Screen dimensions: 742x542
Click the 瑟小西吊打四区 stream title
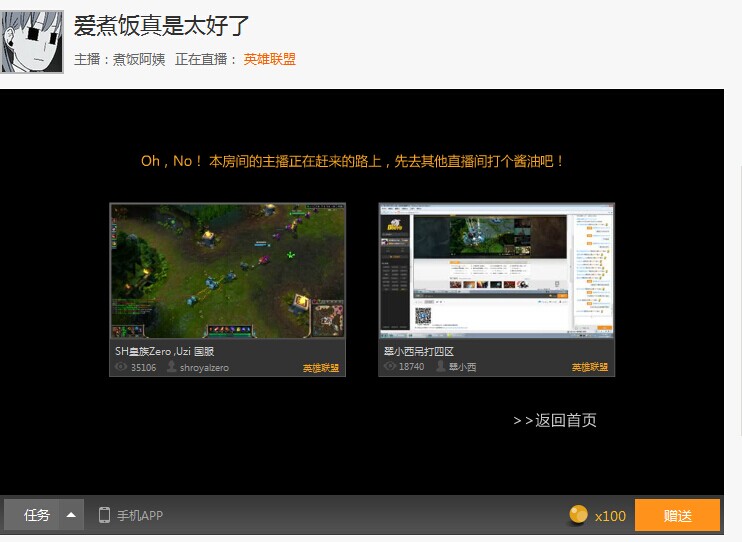coord(419,351)
